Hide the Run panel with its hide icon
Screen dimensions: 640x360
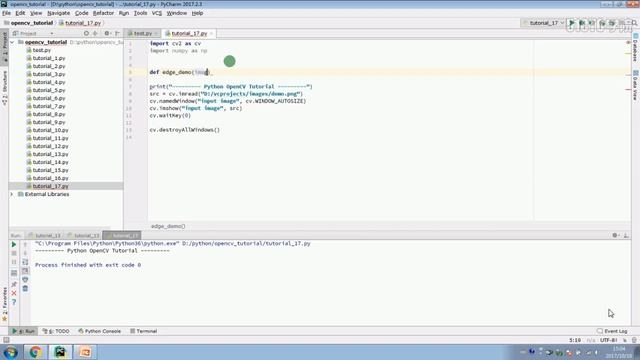(x=626, y=235)
